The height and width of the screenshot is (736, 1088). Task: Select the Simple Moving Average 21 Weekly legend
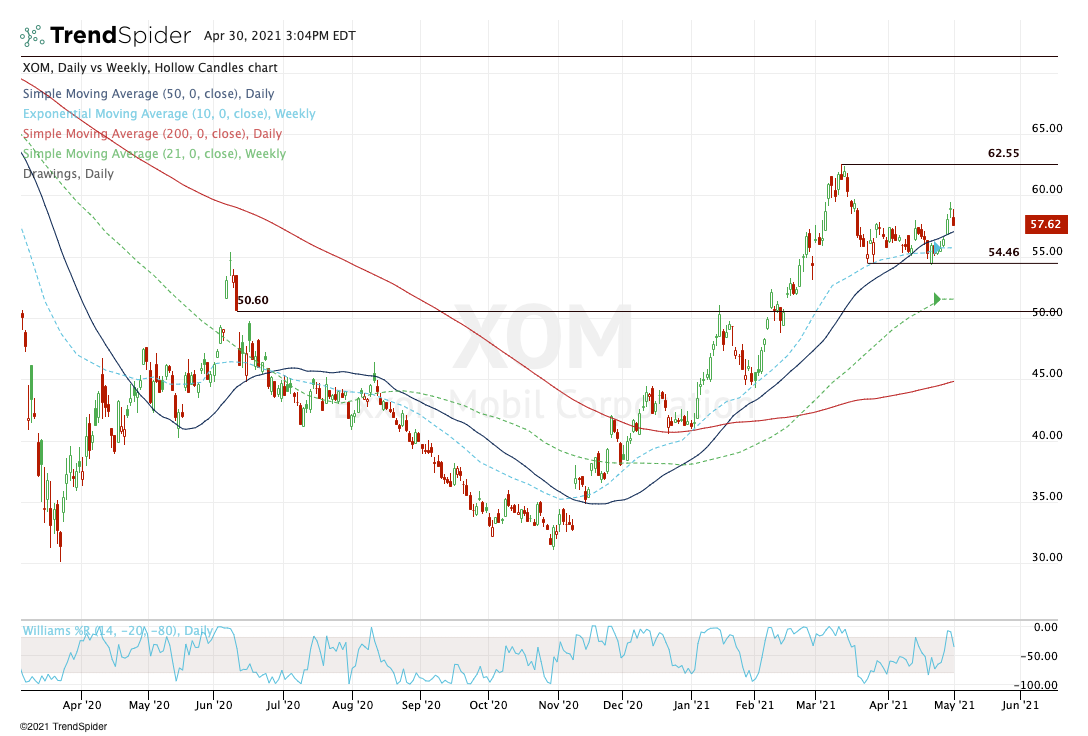point(154,154)
